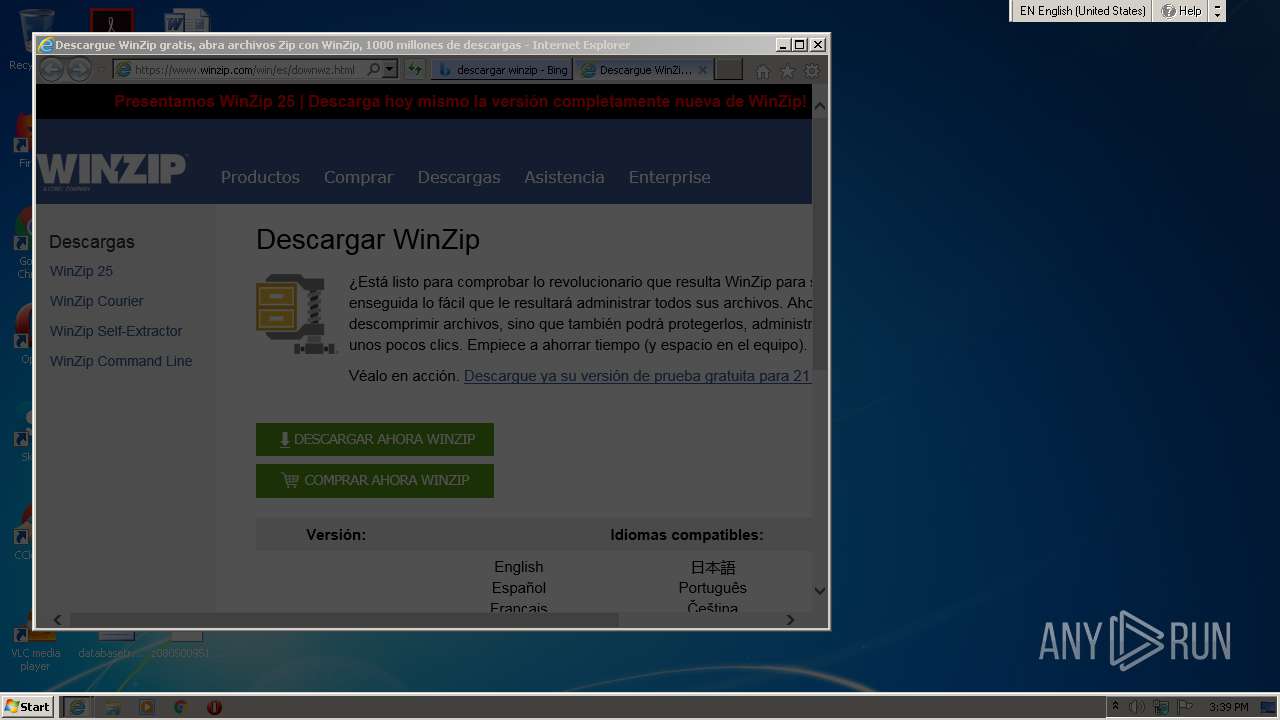
Task: Click the vertical scrollbar thumb
Action: pos(820,242)
